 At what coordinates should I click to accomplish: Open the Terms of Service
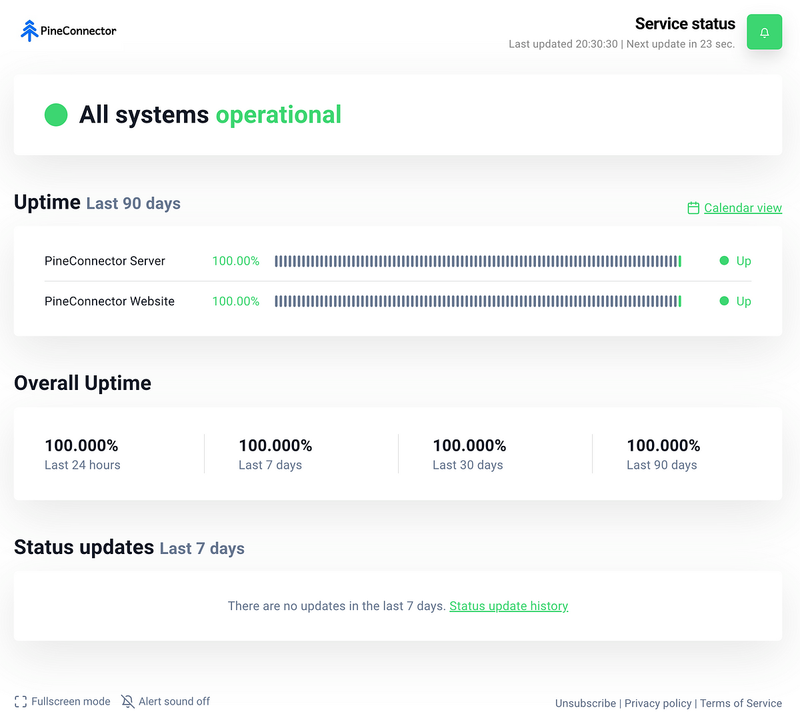click(x=741, y=703)
